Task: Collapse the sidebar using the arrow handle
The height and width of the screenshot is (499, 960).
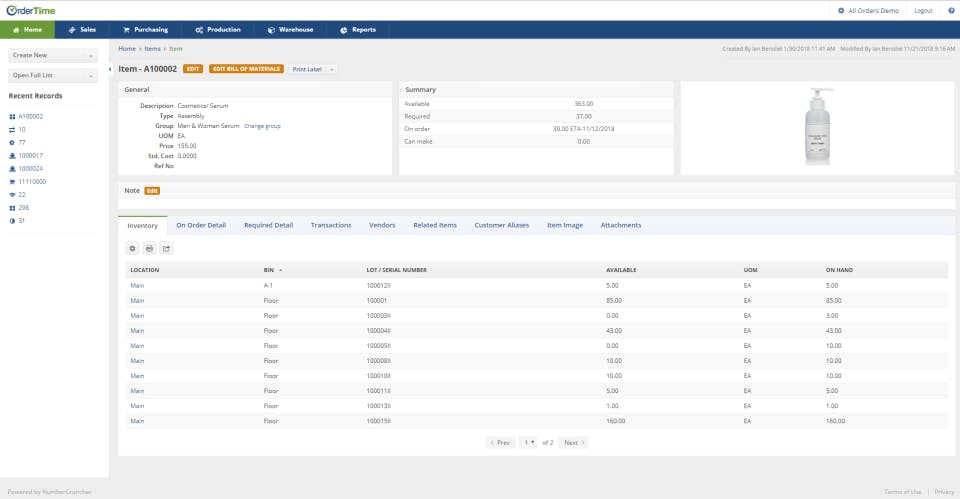Action: click(109, 69)
